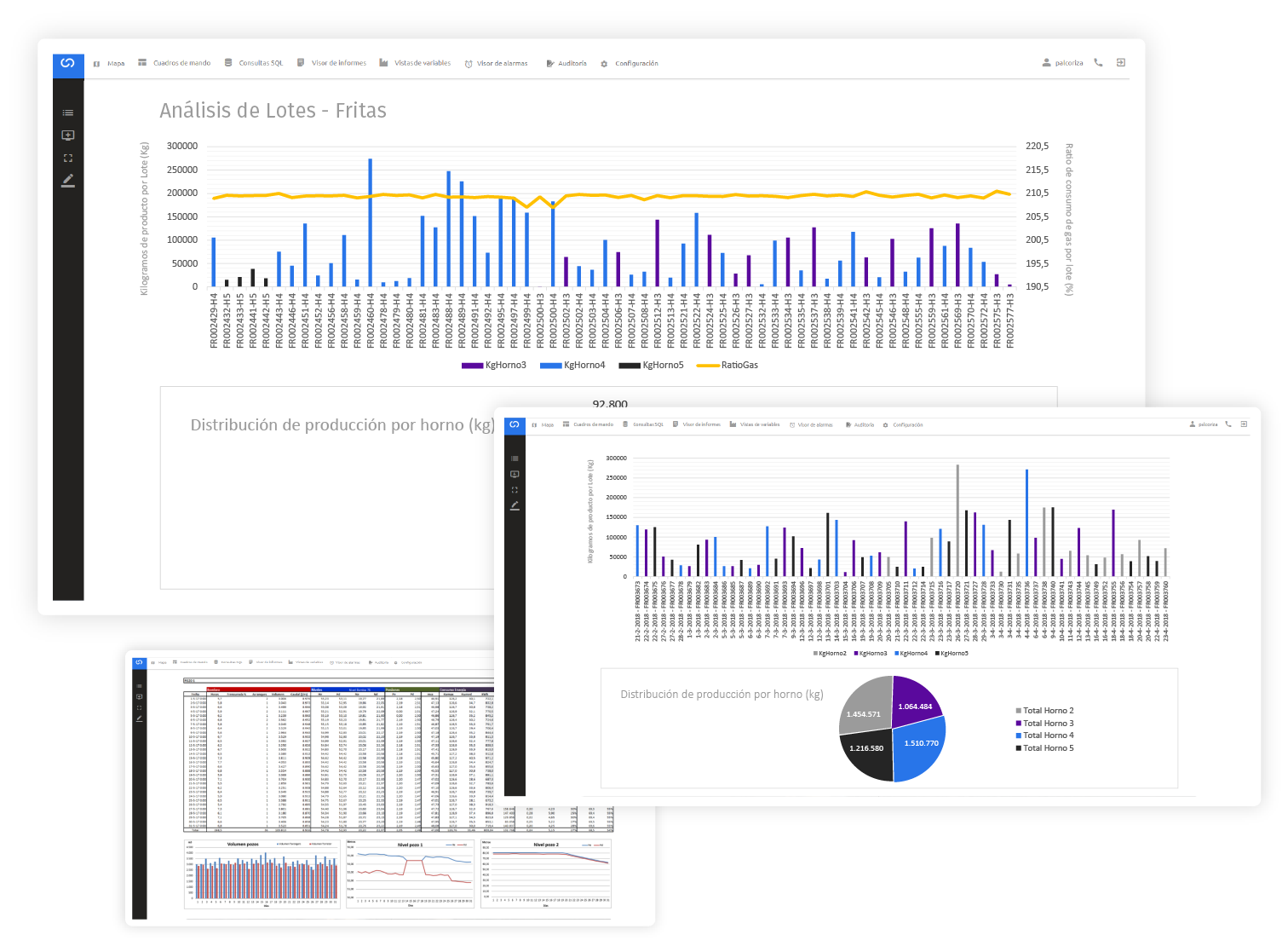Click the pencil edit icon in the pie chart window
This screenshot has width=1288, height=946.
point(515,506)
